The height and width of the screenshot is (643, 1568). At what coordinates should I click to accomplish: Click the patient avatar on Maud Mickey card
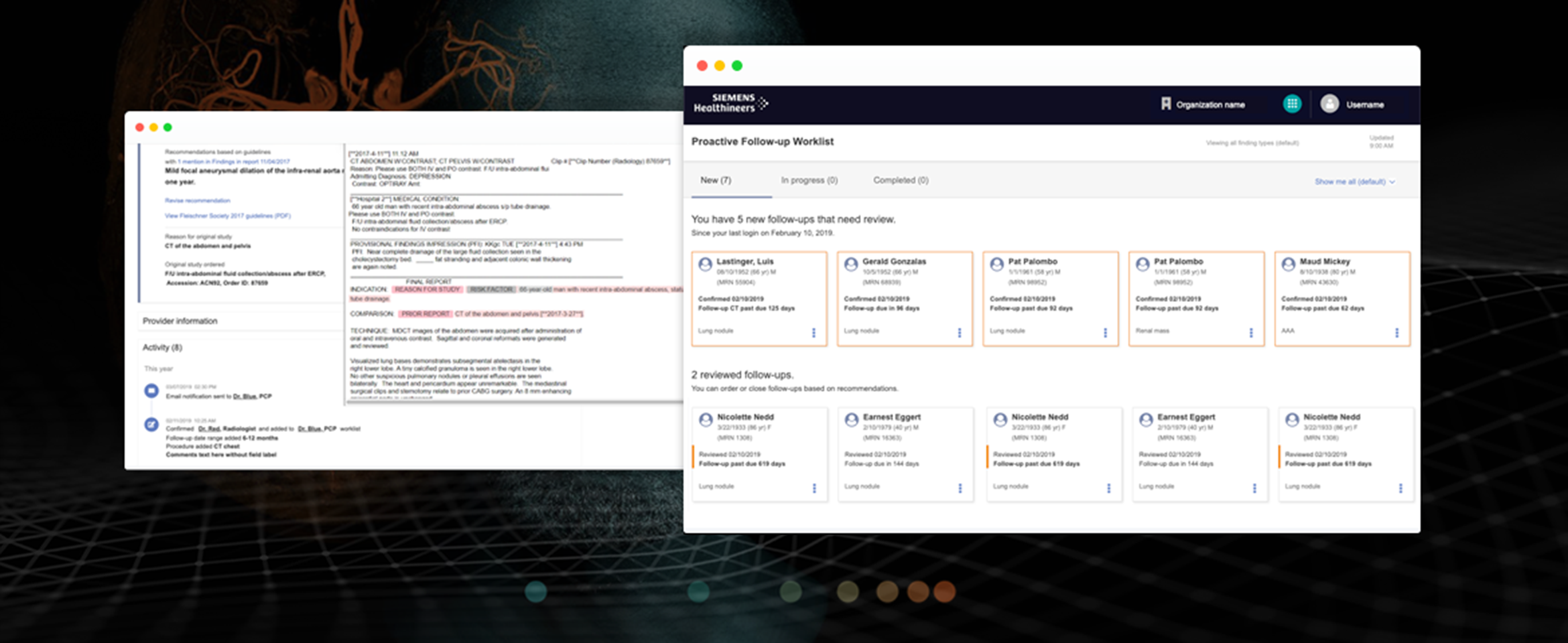[1288, 264]
